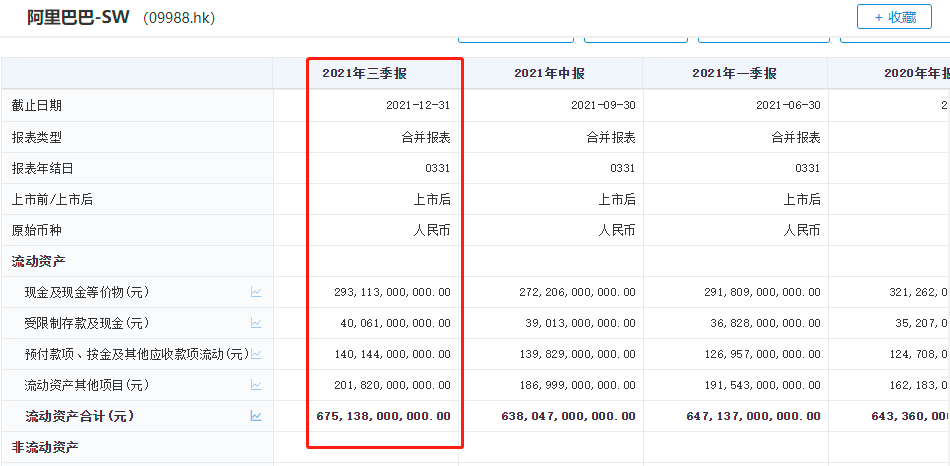Click the 受限制存款及现金(元) label
950x466 pixels.
[87, 323]
